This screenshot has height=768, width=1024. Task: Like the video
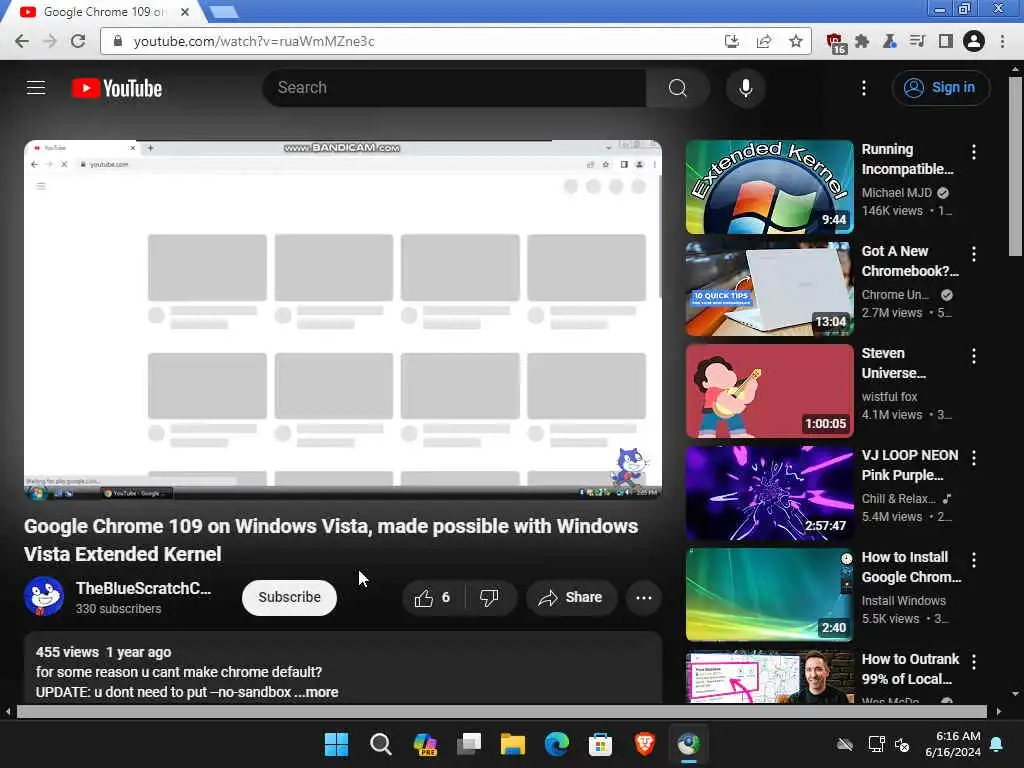[432, 597]
